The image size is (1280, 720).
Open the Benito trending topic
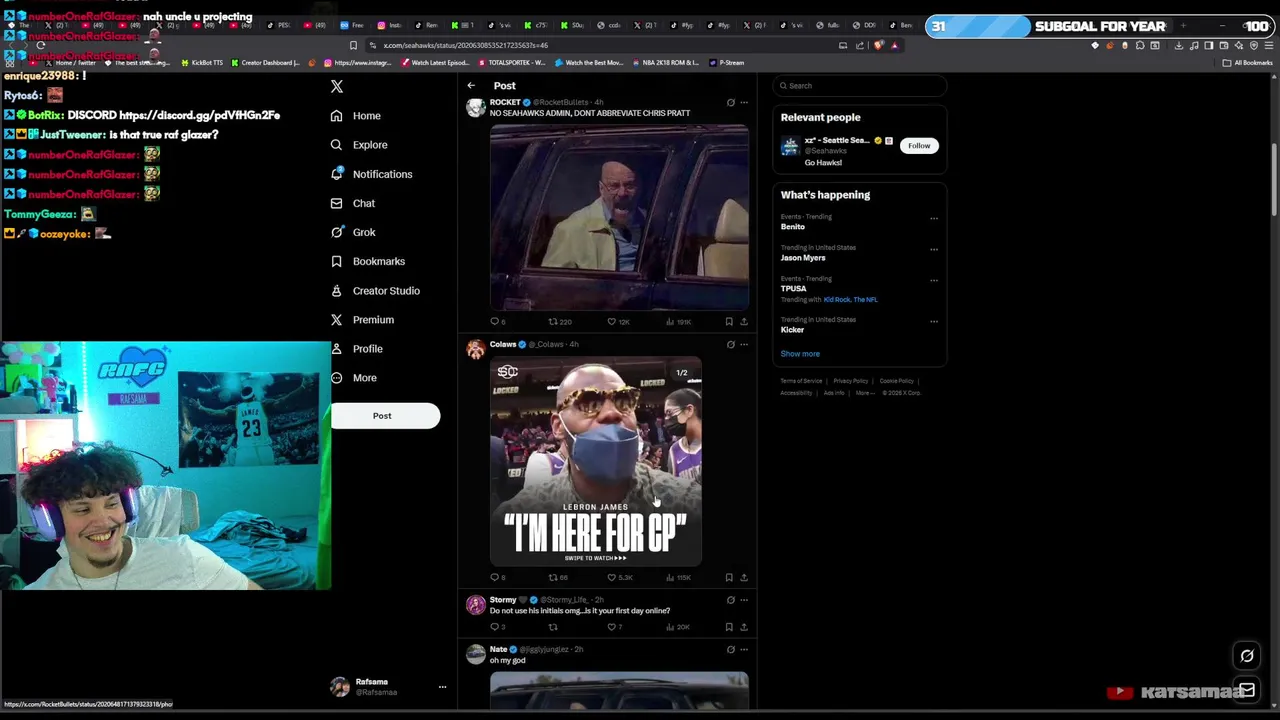tap(793, 227)
